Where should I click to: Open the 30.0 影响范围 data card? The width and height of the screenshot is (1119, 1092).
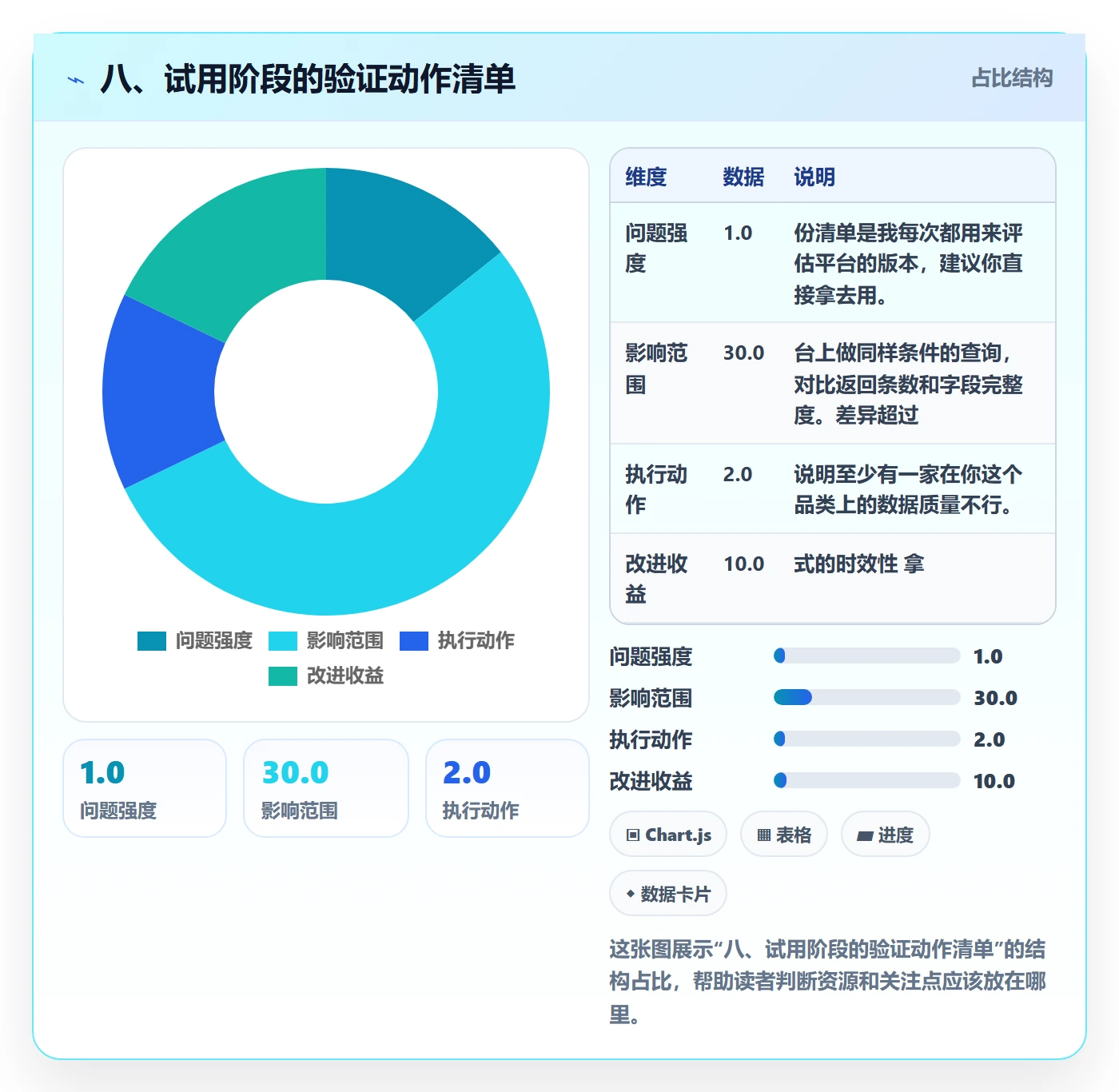(x=326, y=788)
